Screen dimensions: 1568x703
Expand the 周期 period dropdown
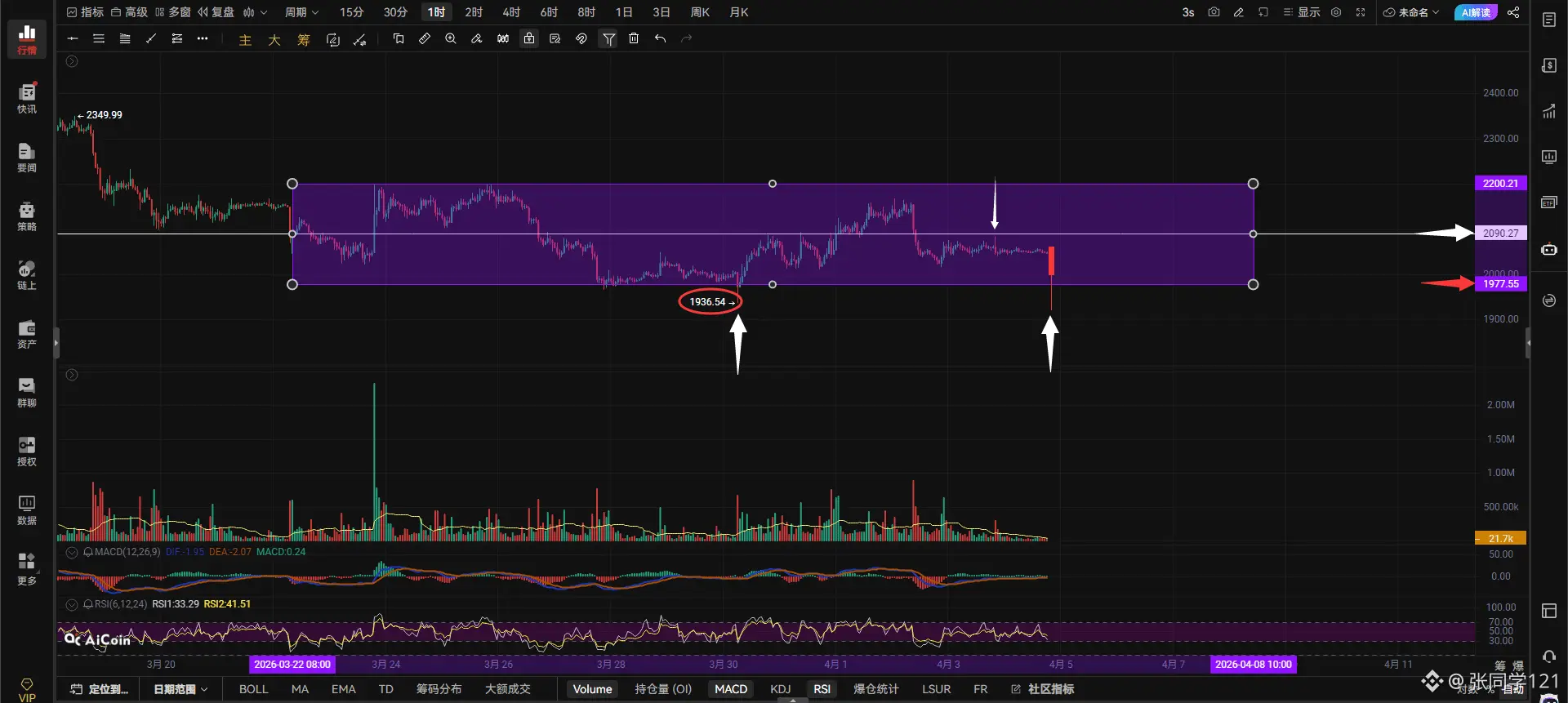click(301, 12)
